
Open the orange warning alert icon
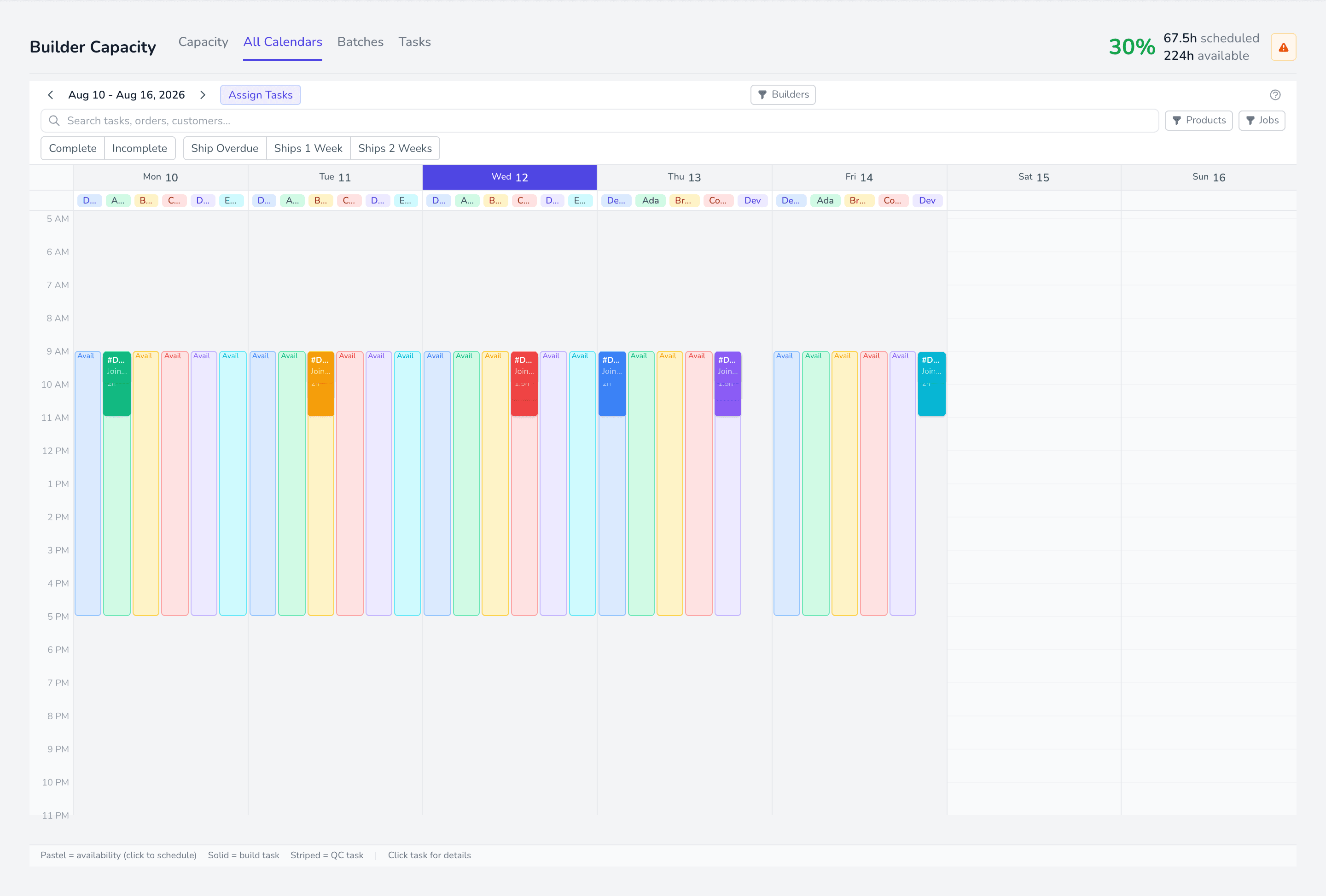click(x=1283, y=47)
